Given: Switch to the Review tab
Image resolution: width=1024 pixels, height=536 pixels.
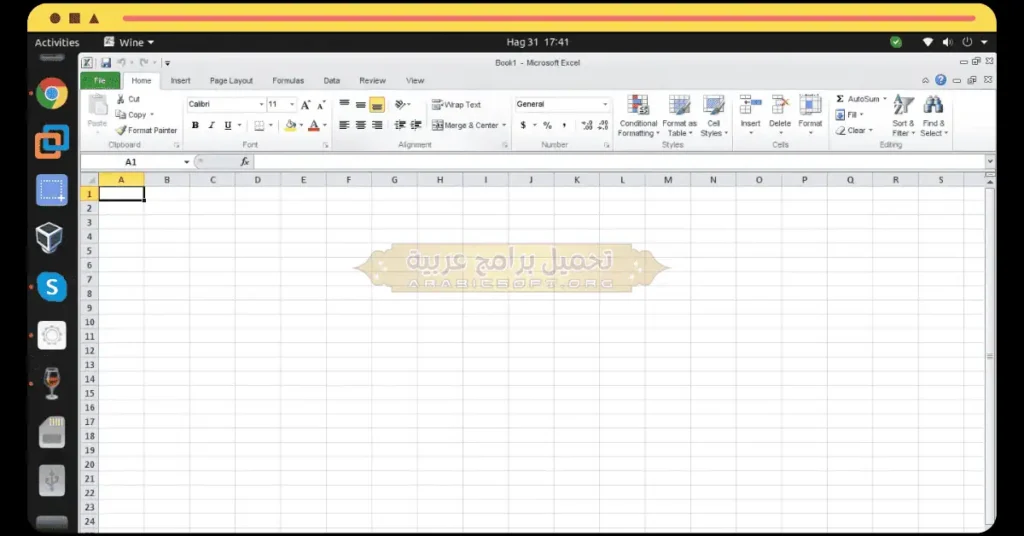Looking at the screenshot, I should point(372,80).
